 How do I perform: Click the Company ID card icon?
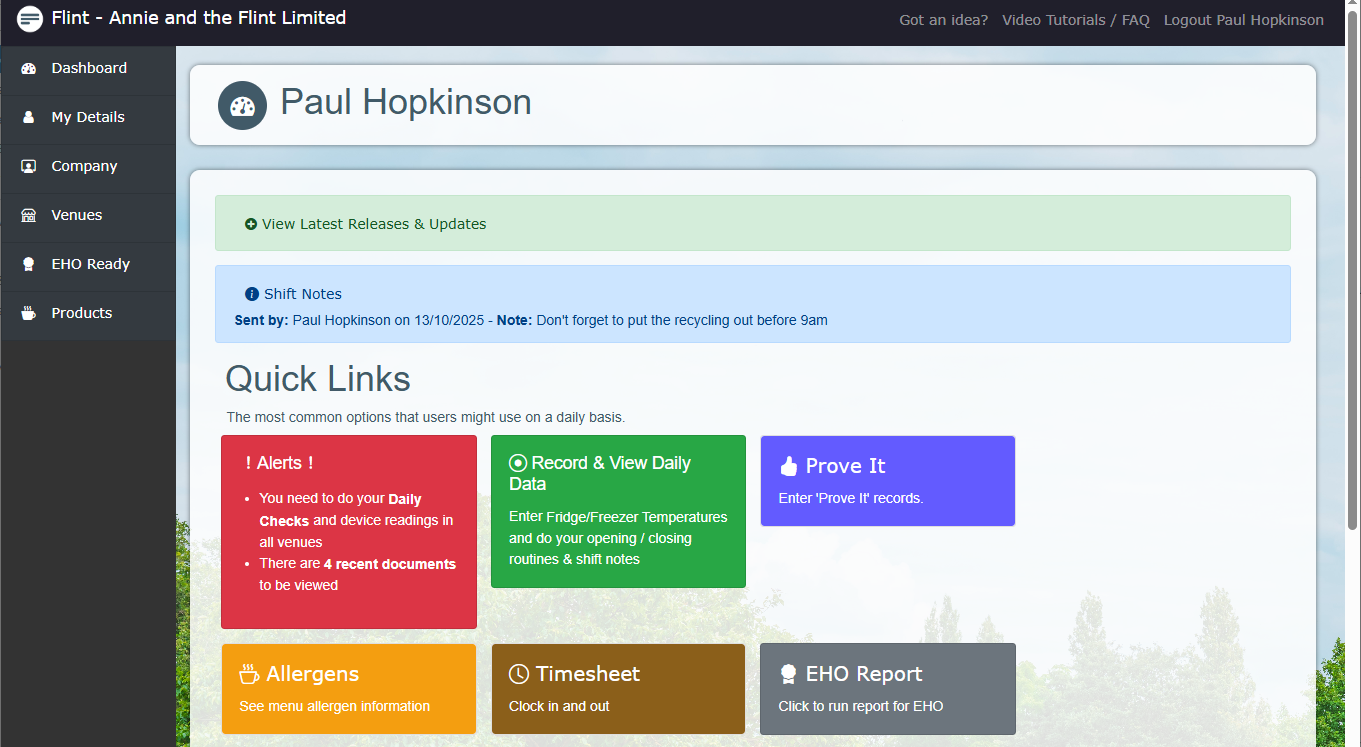(x=29, y=166)
